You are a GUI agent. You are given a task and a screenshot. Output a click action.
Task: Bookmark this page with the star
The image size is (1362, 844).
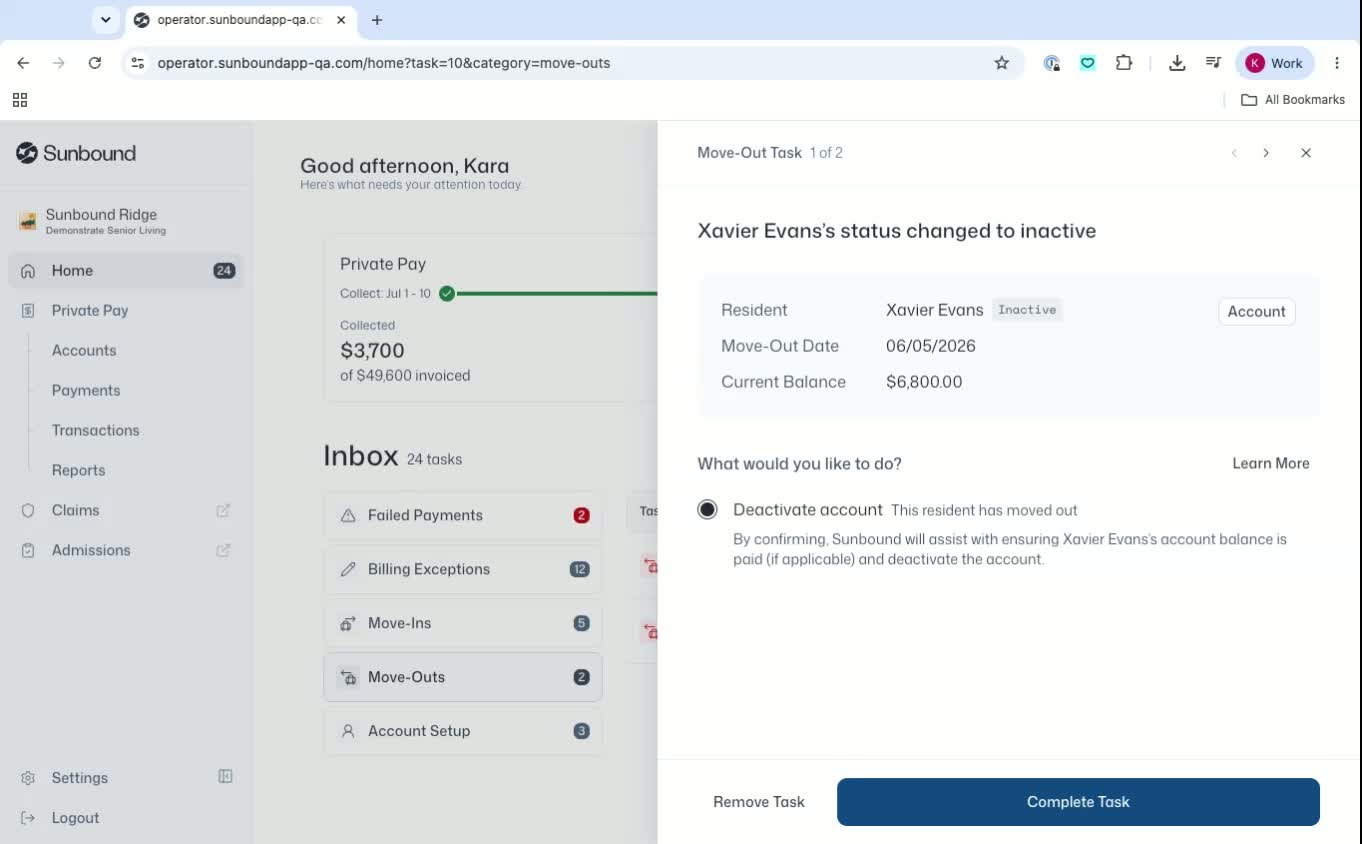click(1001, 63)
